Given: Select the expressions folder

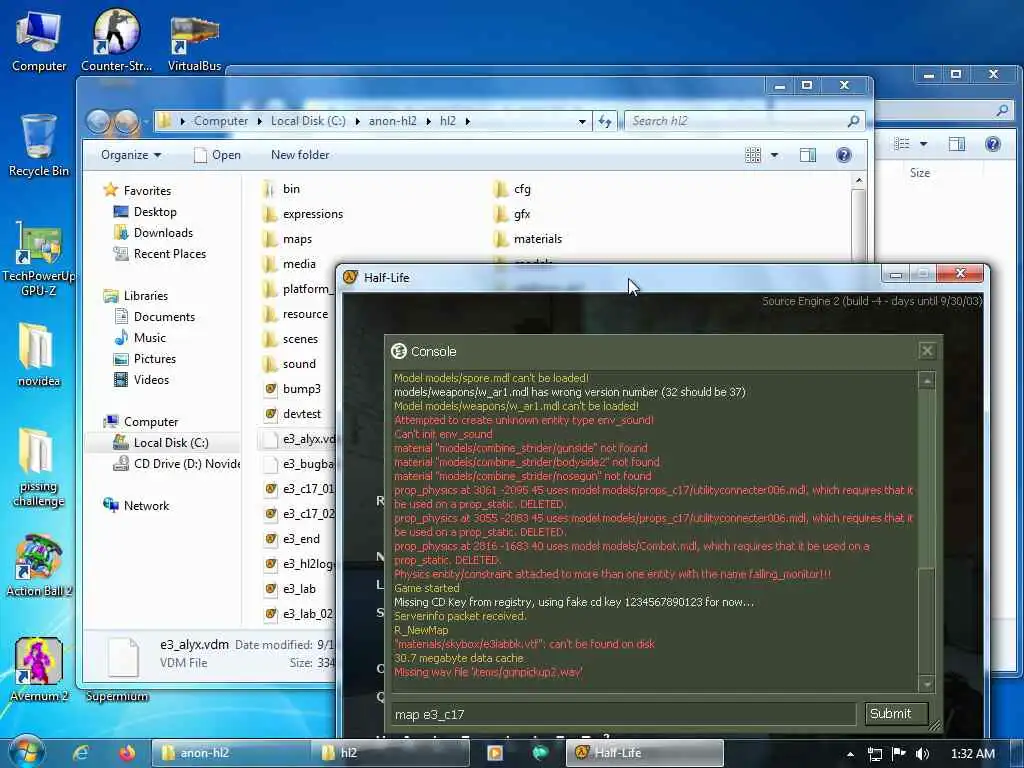Looking at the screenshot, I should (303, 214).
